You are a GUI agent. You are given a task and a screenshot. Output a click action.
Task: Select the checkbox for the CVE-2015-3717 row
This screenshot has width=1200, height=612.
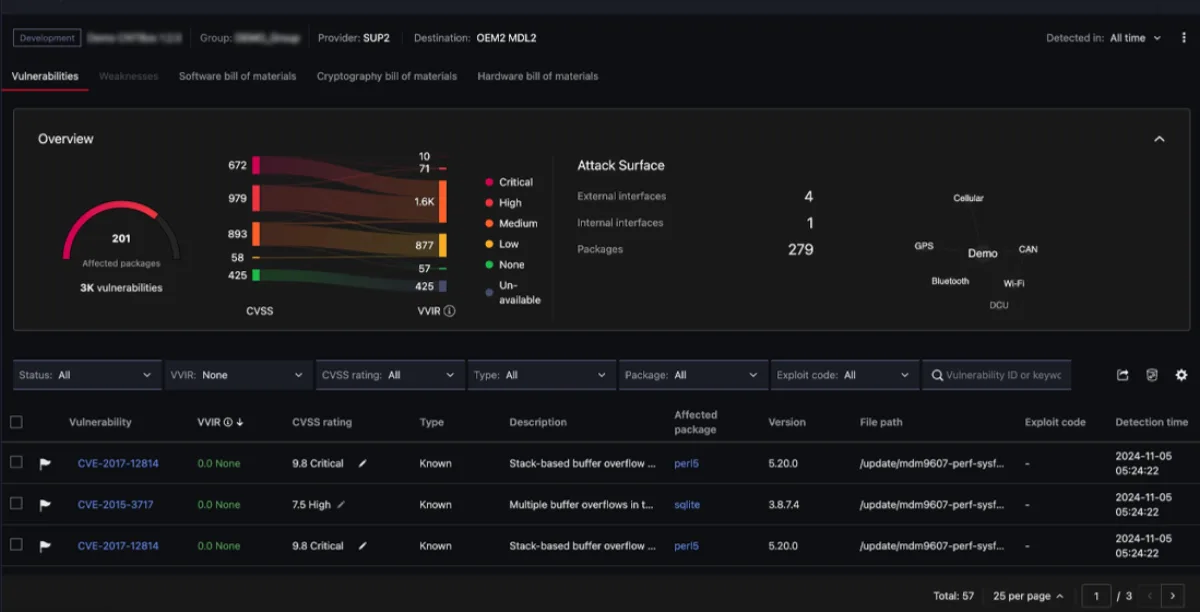(16, 503)
